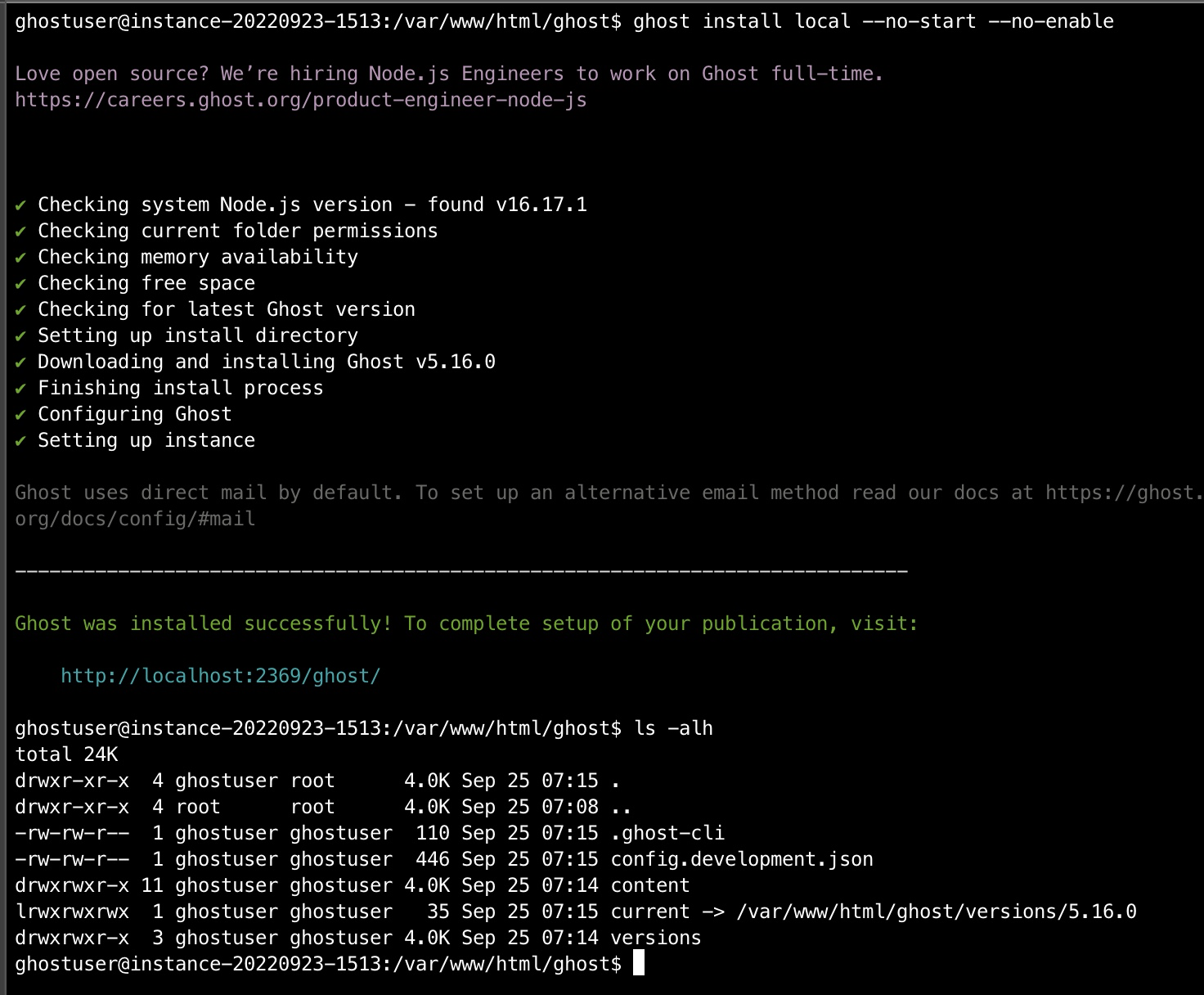
Task: Click 'Checking current folder permissions' line
Action: [238, 231]
